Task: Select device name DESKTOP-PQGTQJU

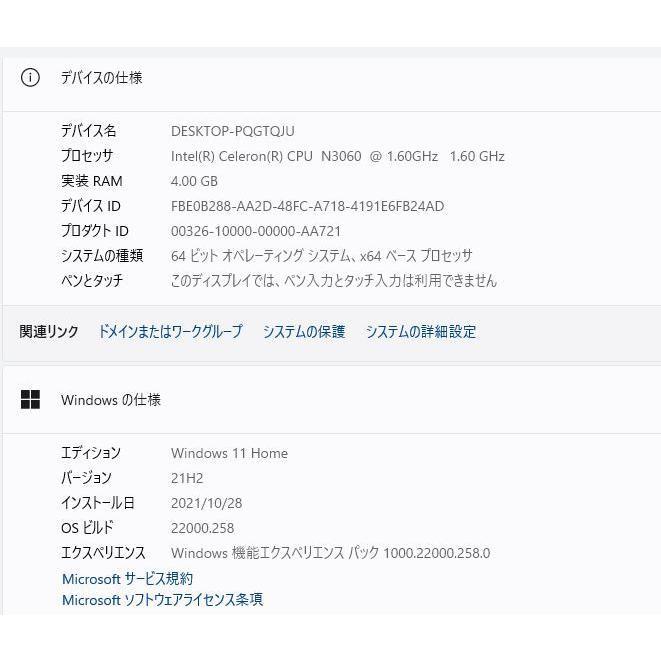Action: click(233, 131)
